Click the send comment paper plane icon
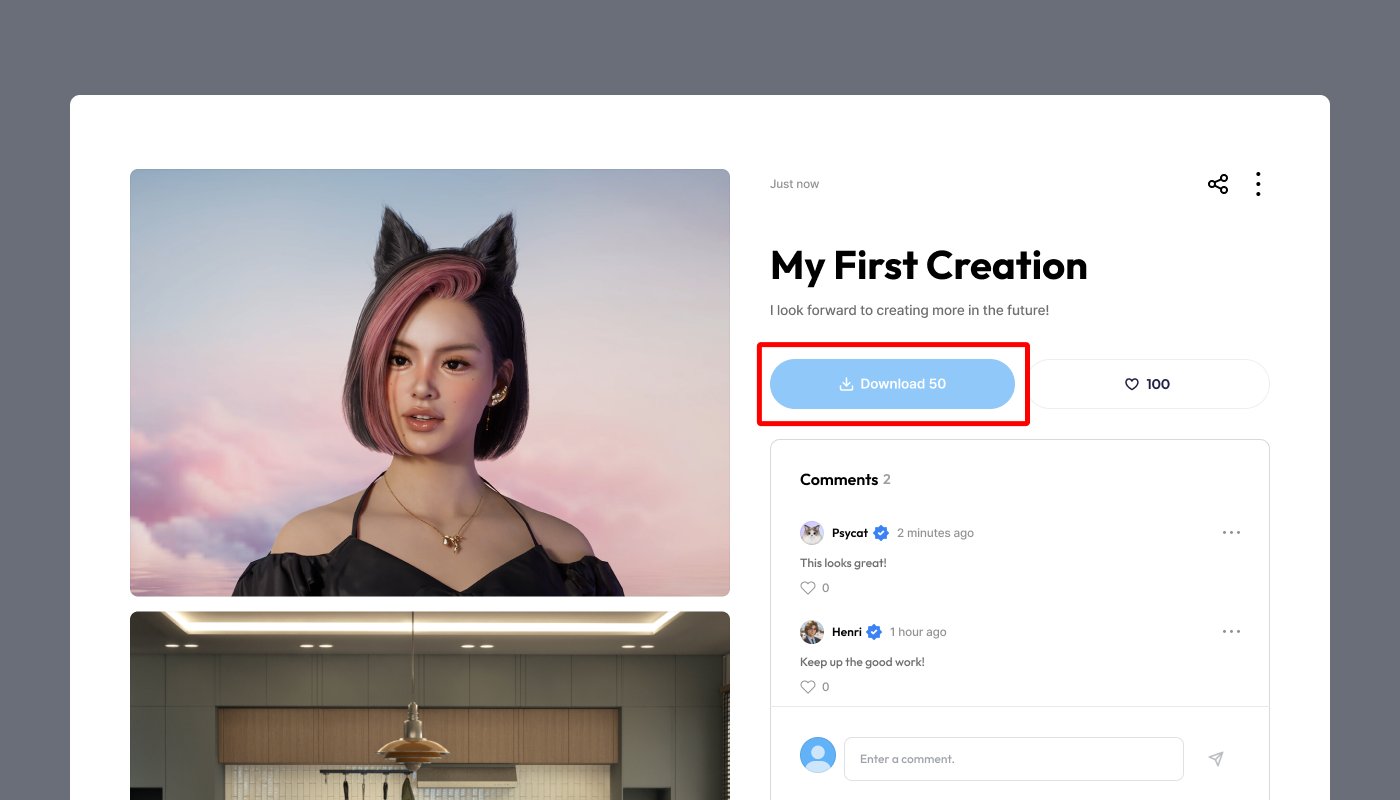 (x=1216, y=759)
